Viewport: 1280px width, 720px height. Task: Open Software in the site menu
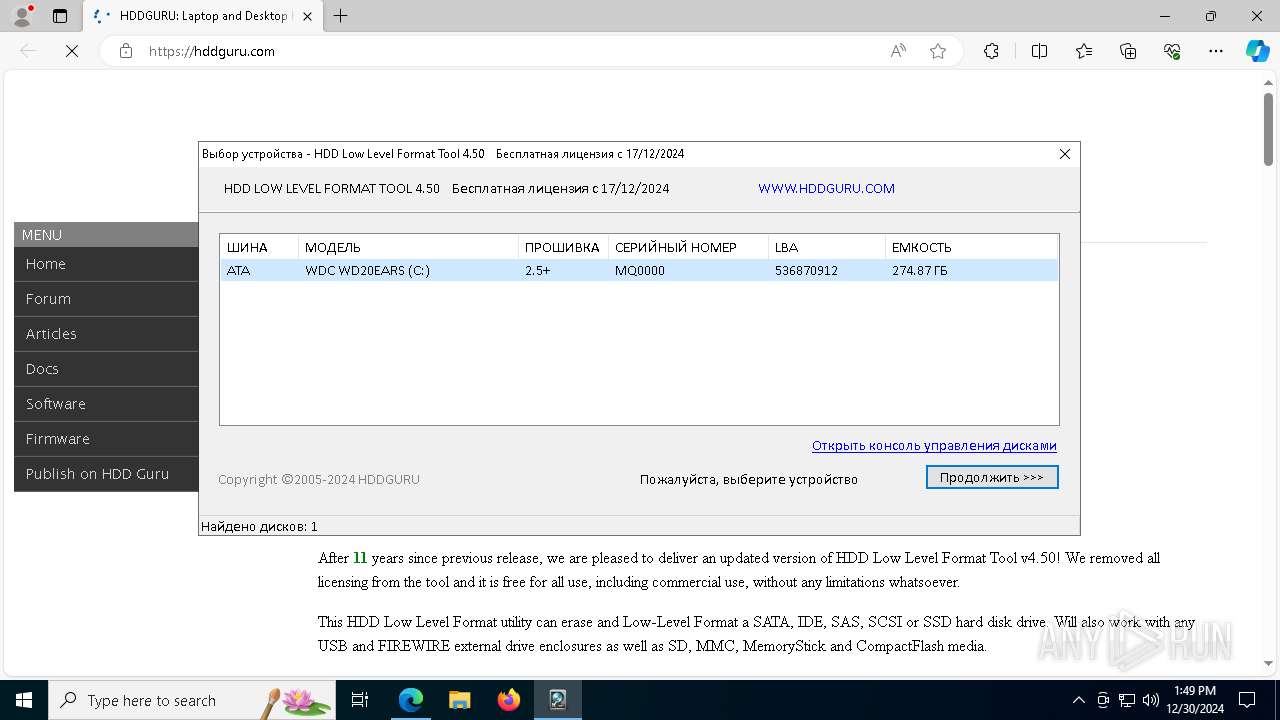tap(106, 404)
